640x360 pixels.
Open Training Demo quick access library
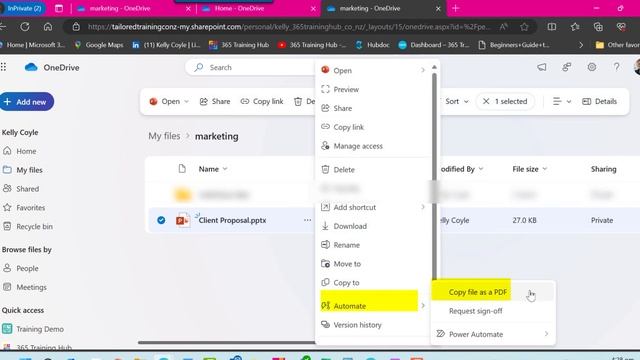tap(40, 329)
